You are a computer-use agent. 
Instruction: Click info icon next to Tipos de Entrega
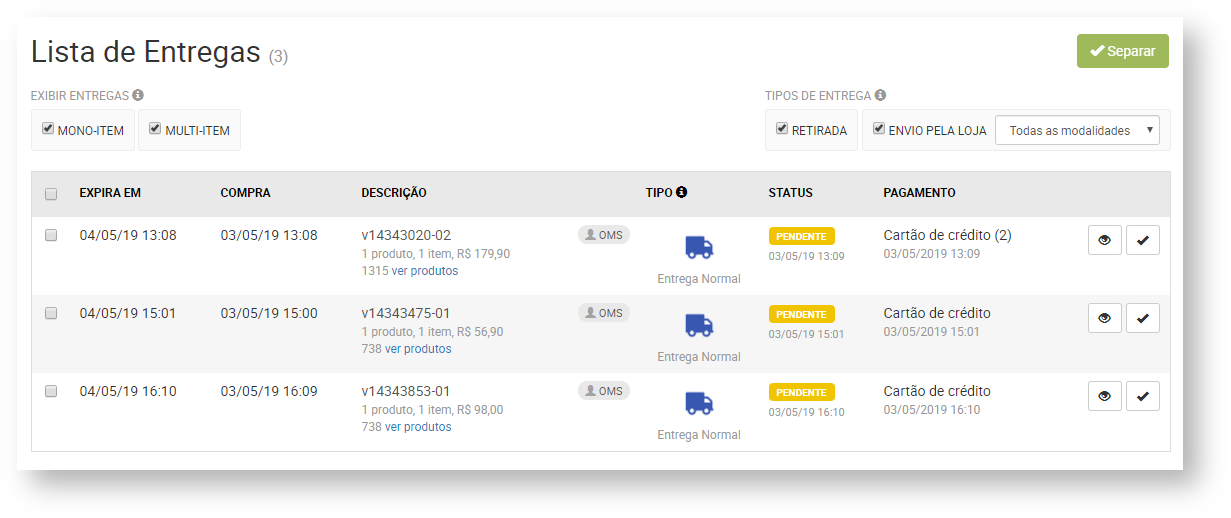880,95
